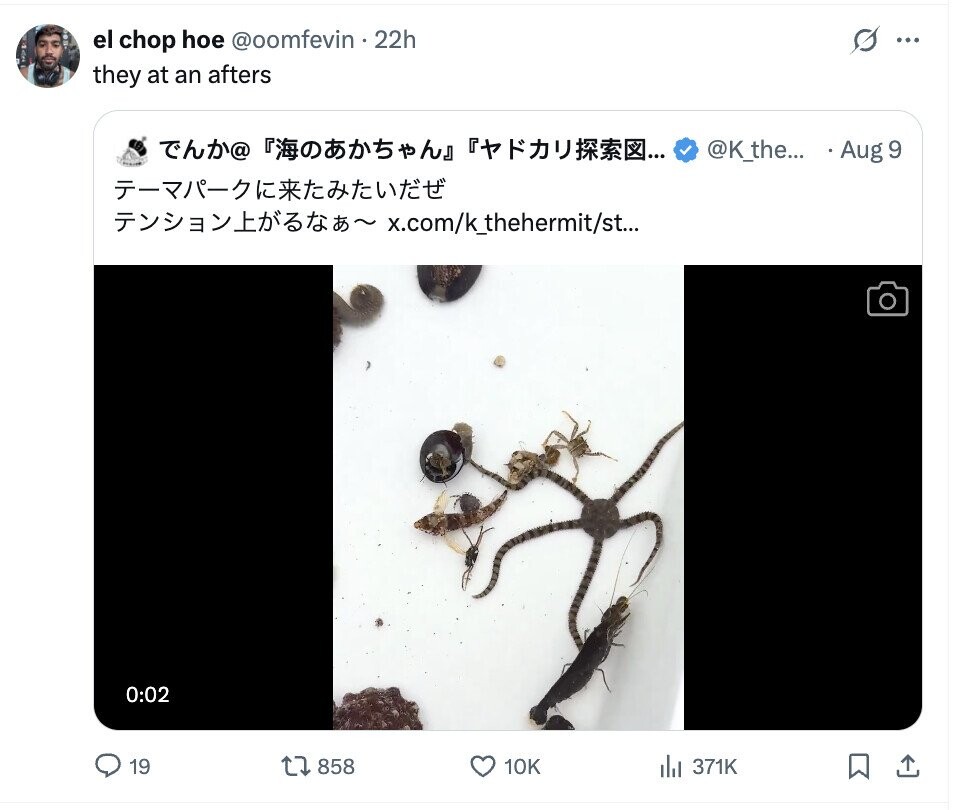Click the "they at an afters" text
The height and width of the screenshot is (810, 964).
click(x=182, y=74)
